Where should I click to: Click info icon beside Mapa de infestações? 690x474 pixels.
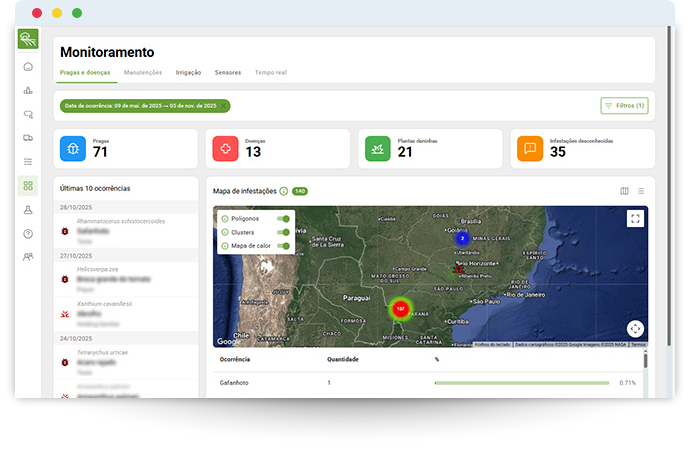pos(284,191)
